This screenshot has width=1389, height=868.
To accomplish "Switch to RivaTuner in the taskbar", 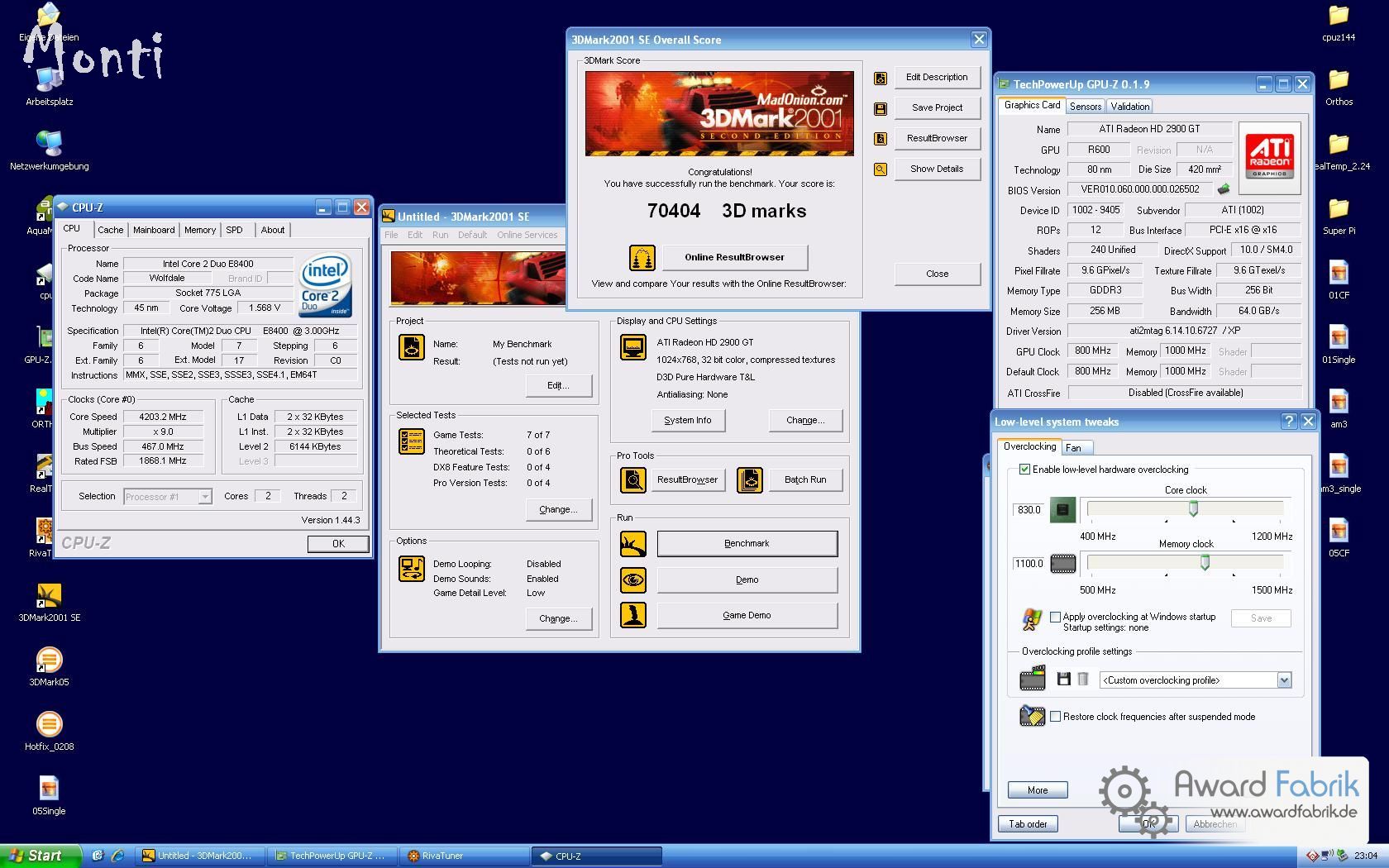I will 465,856.
